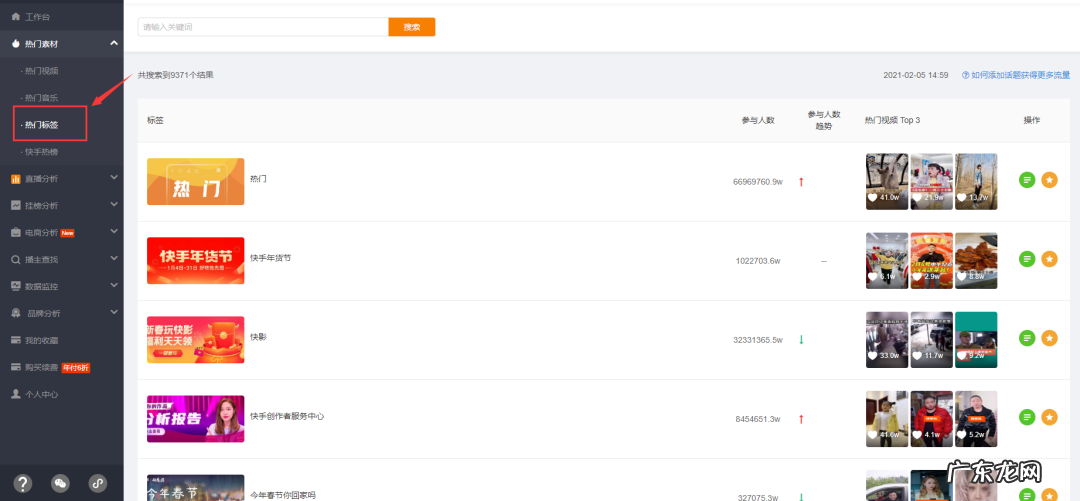Open the 热门音乐 submenu item
The height and width of the screenshot is (501, 1080).
[41, 98]
